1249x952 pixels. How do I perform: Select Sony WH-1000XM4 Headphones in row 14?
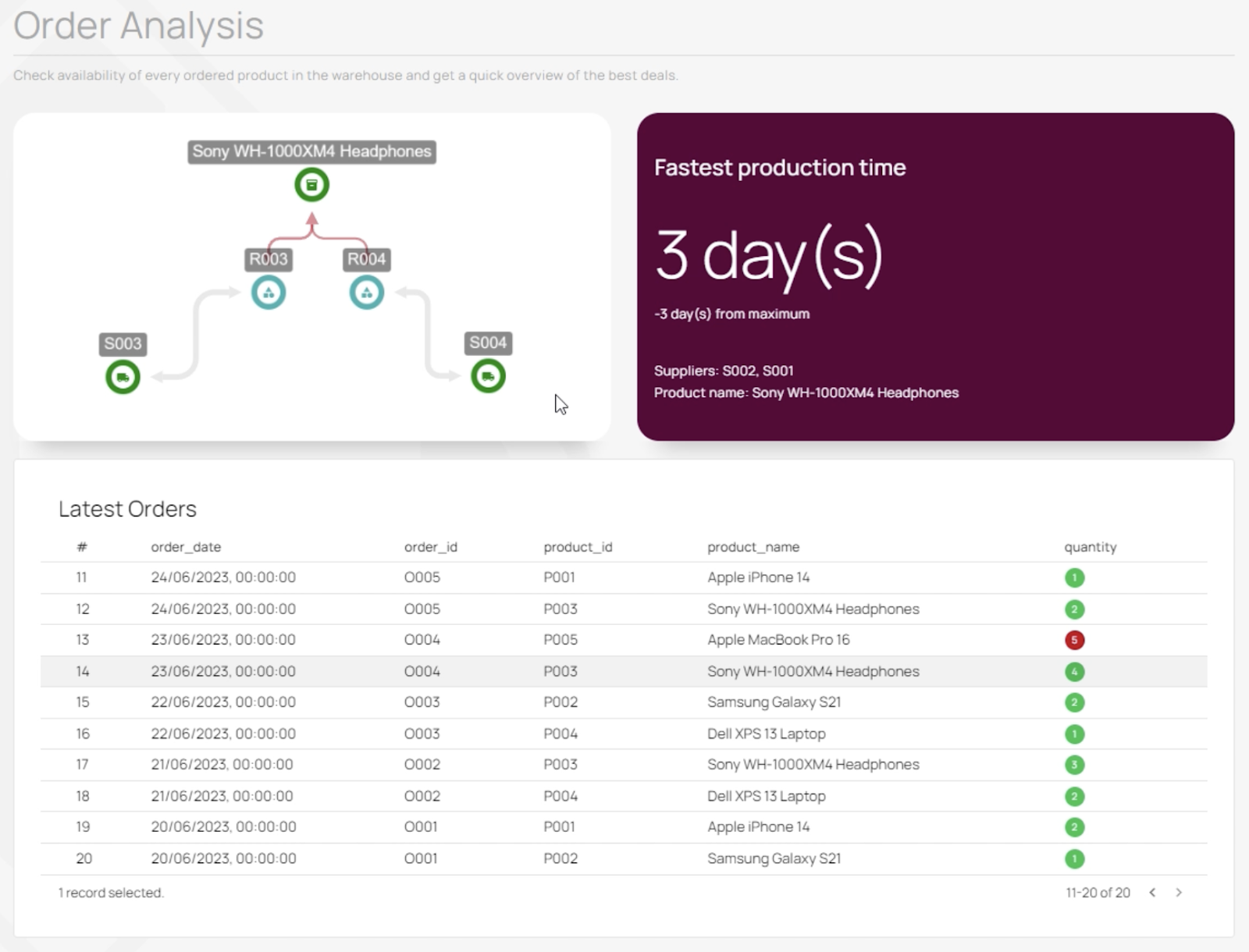pos(813,671)
